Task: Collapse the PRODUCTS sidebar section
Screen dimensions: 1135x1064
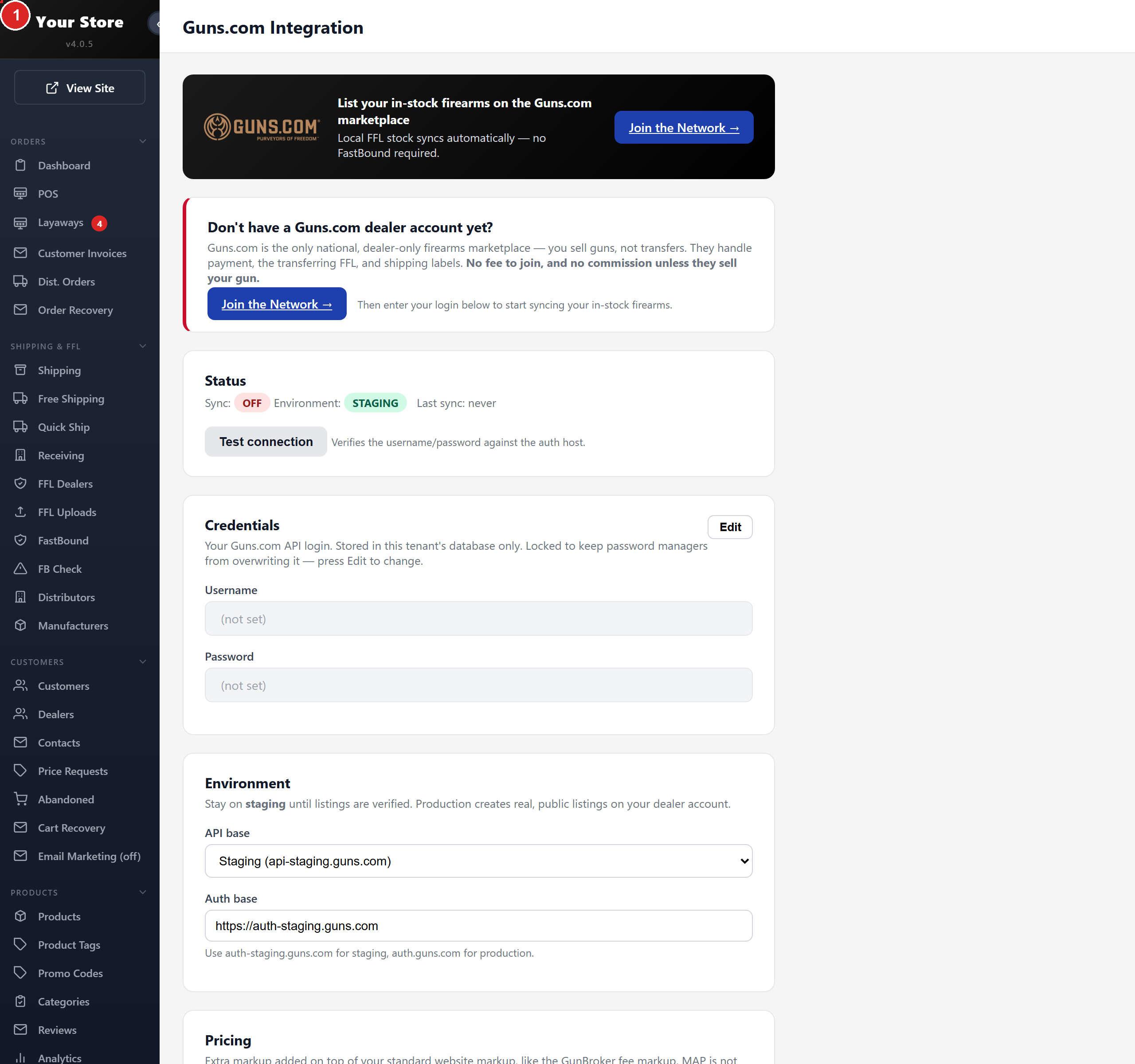Action: pos(143,892)
